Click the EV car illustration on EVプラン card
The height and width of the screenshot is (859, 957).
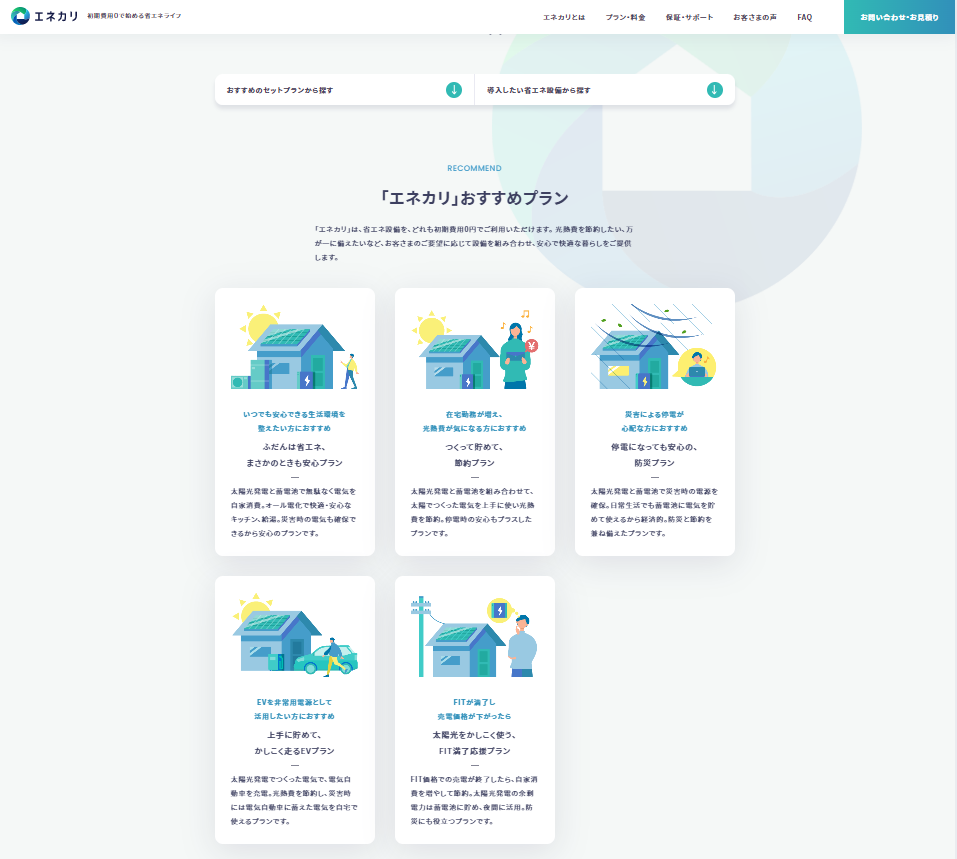294,635
